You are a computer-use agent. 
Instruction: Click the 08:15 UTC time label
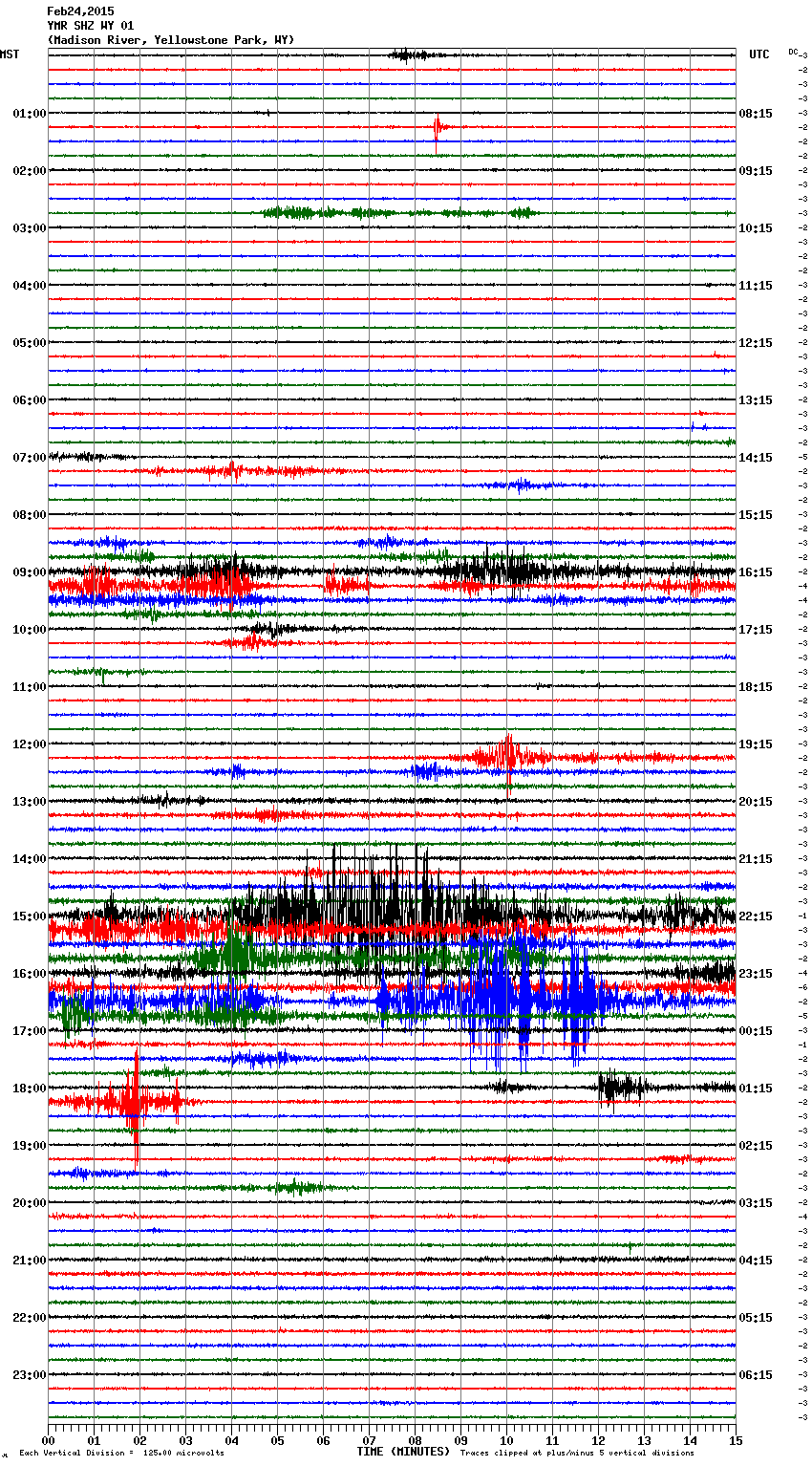pyautogui.click(x=756, y=113)
